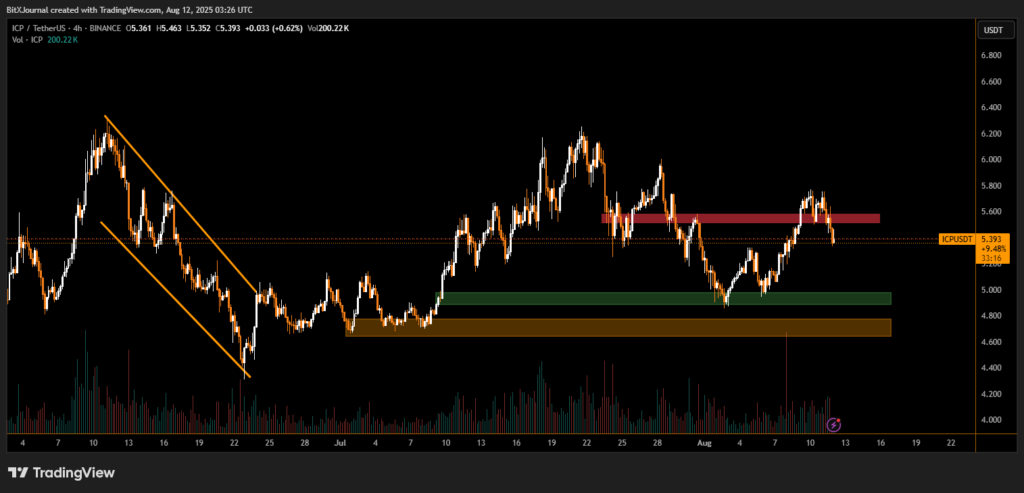Click the Jul label on time axis
Image resolution: width=1024 pixels, height=493 pixels.
[340, 441]
